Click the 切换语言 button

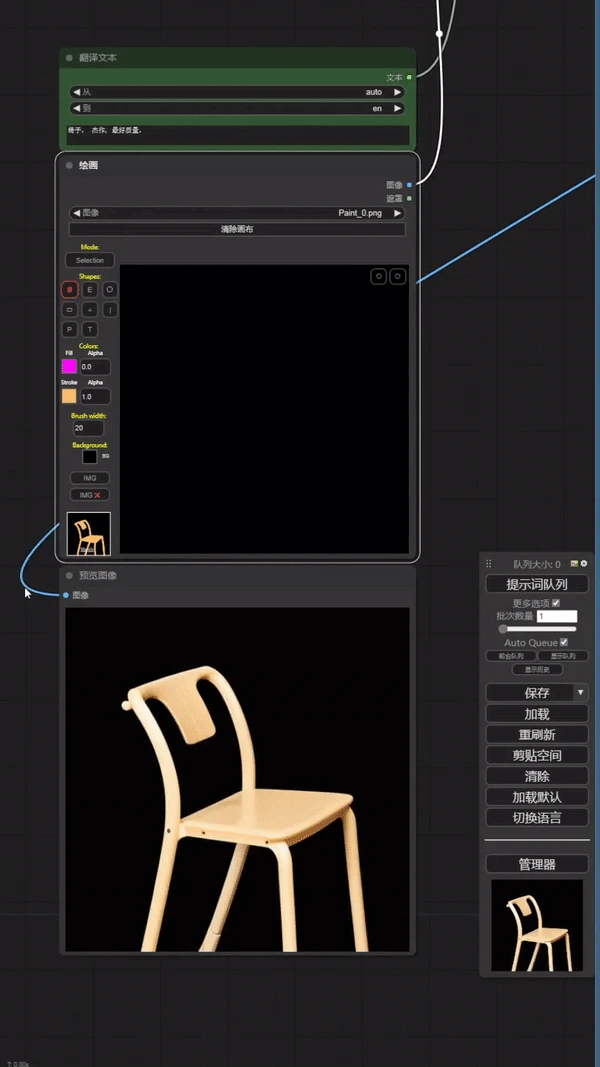(x=537, y=817)
